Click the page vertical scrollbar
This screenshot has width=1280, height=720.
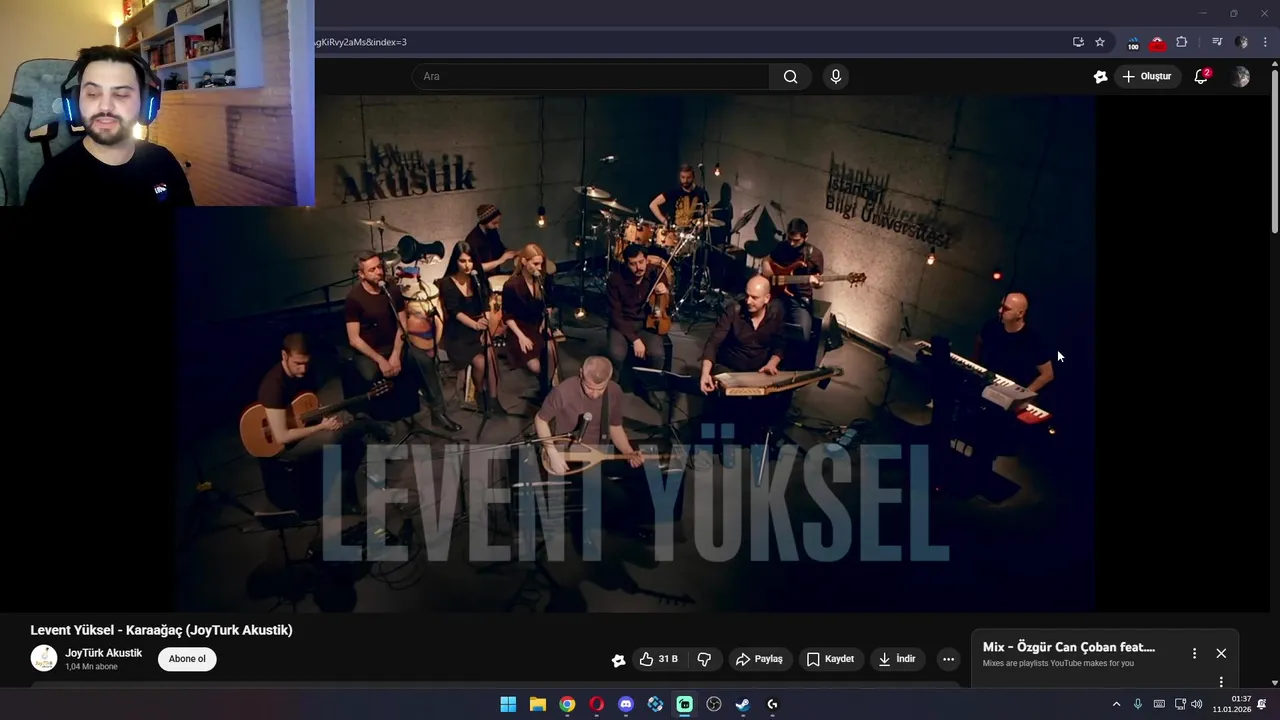(x=1274, y=150)
